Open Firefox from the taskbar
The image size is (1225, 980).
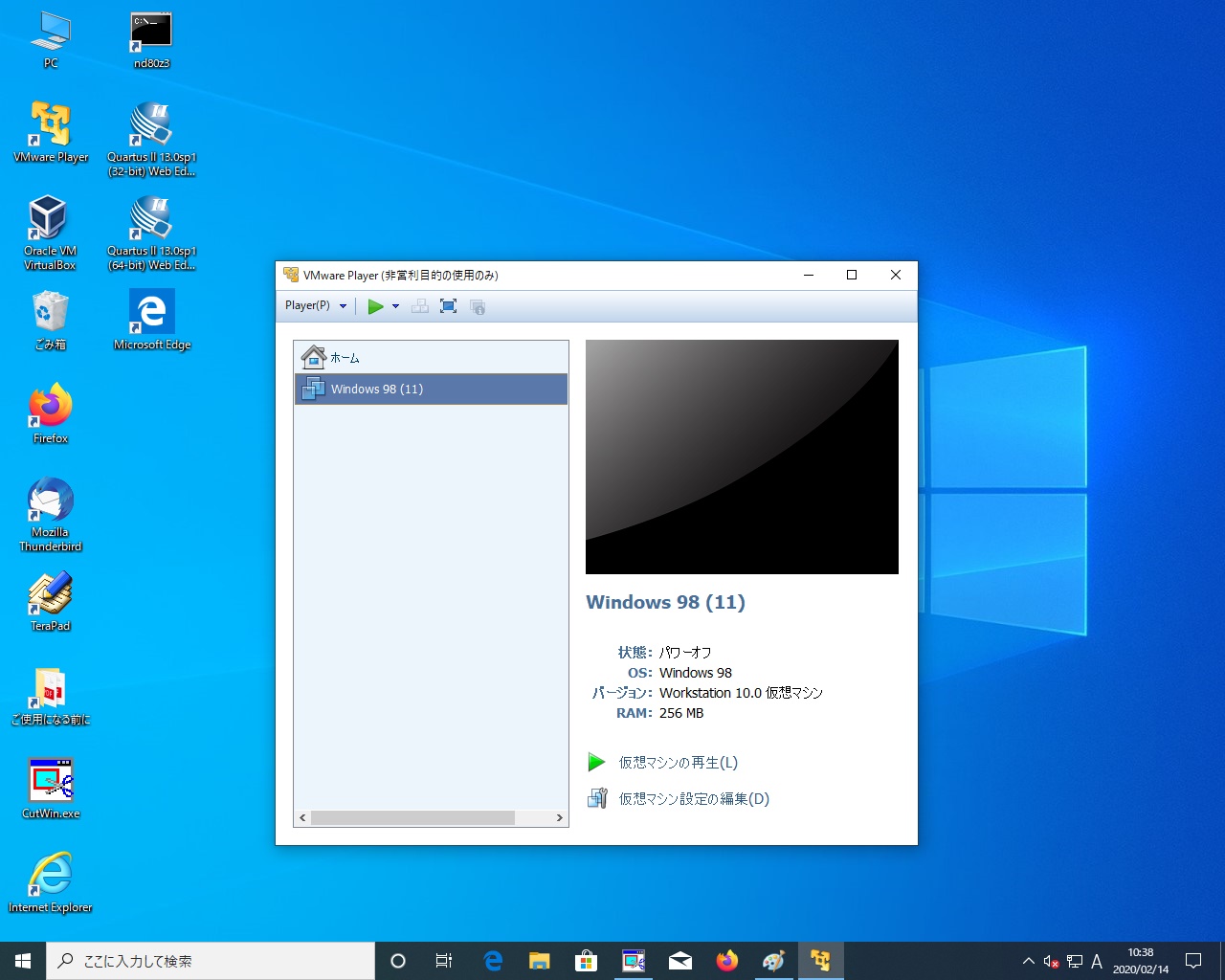(727, 961)
